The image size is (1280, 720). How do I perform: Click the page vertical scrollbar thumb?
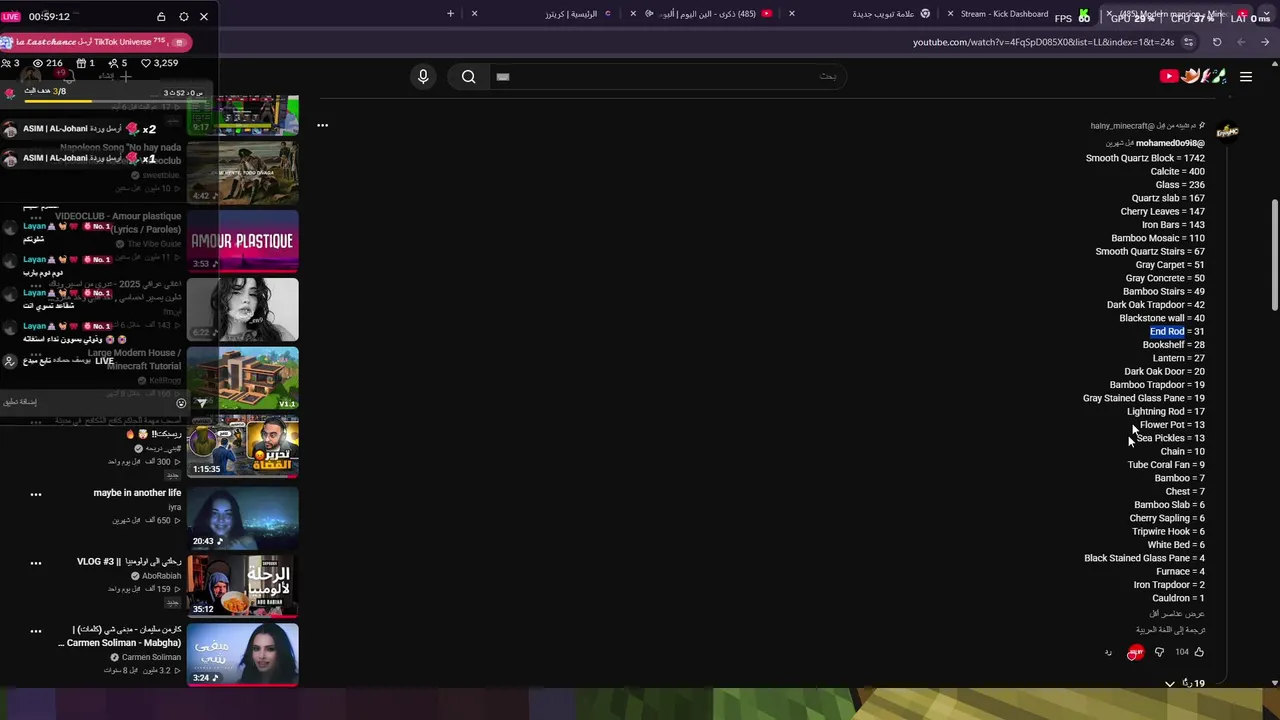coord(1274,255)
